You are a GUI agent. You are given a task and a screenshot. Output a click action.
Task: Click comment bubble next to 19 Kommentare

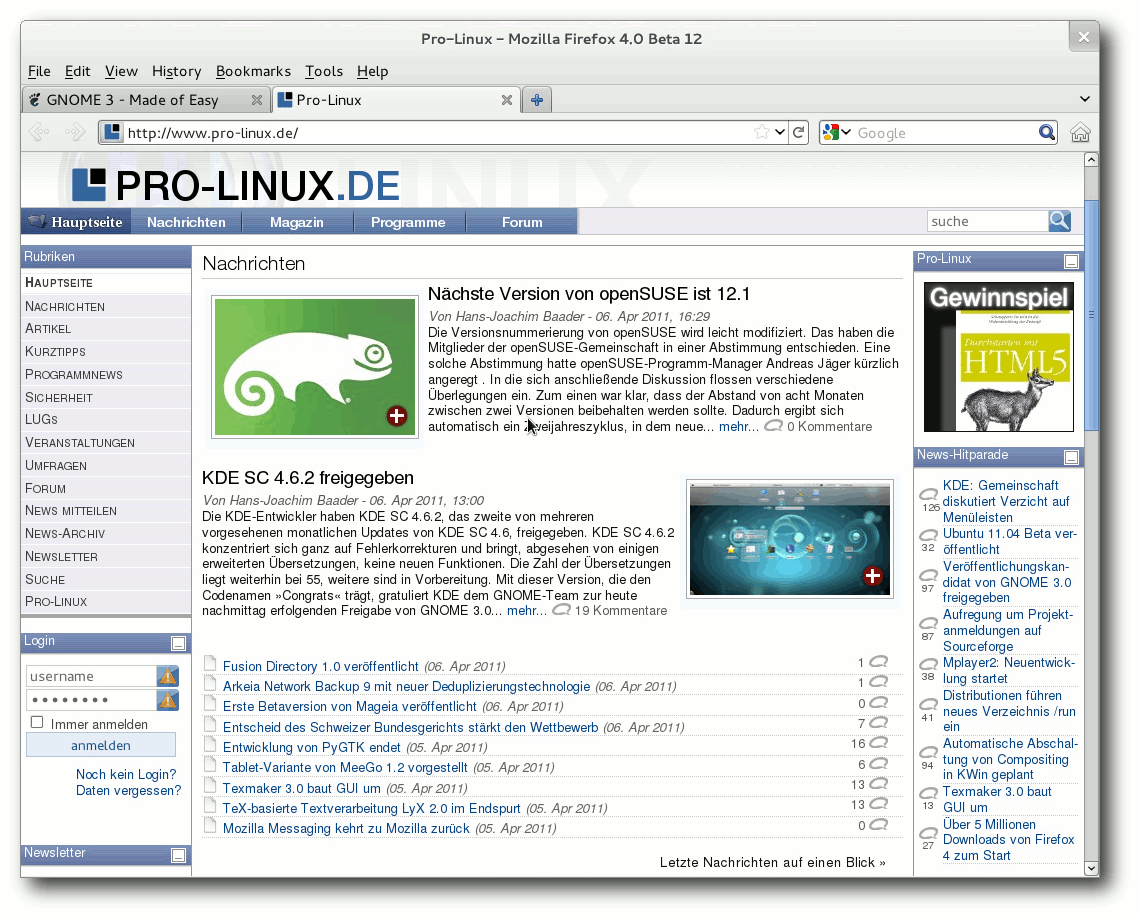[561, 610]
